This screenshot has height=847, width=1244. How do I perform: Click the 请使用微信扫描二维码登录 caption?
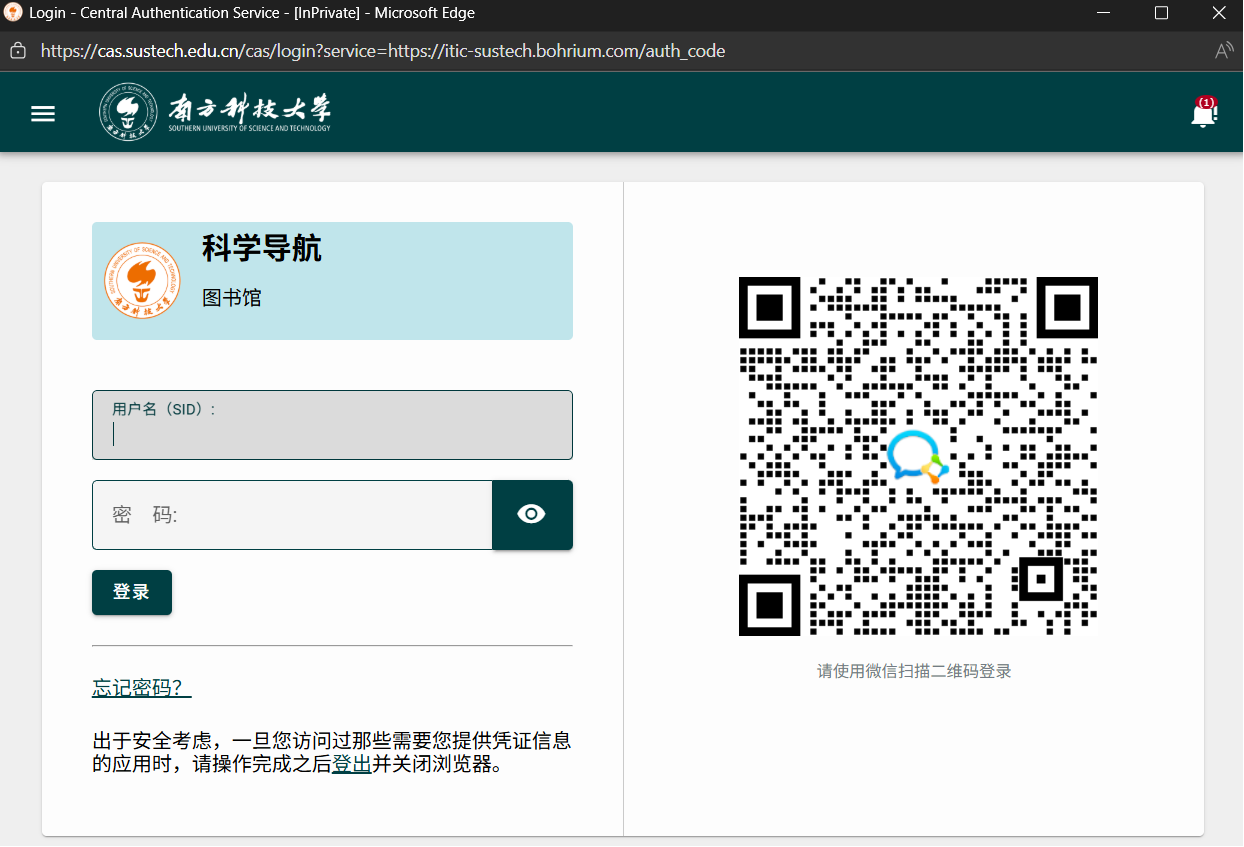pos(914,671)
